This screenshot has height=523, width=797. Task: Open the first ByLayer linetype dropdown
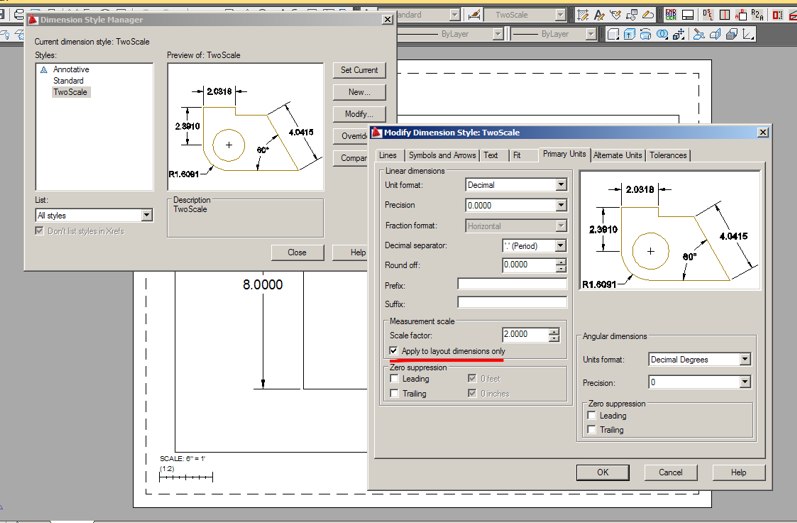point(498,34)
